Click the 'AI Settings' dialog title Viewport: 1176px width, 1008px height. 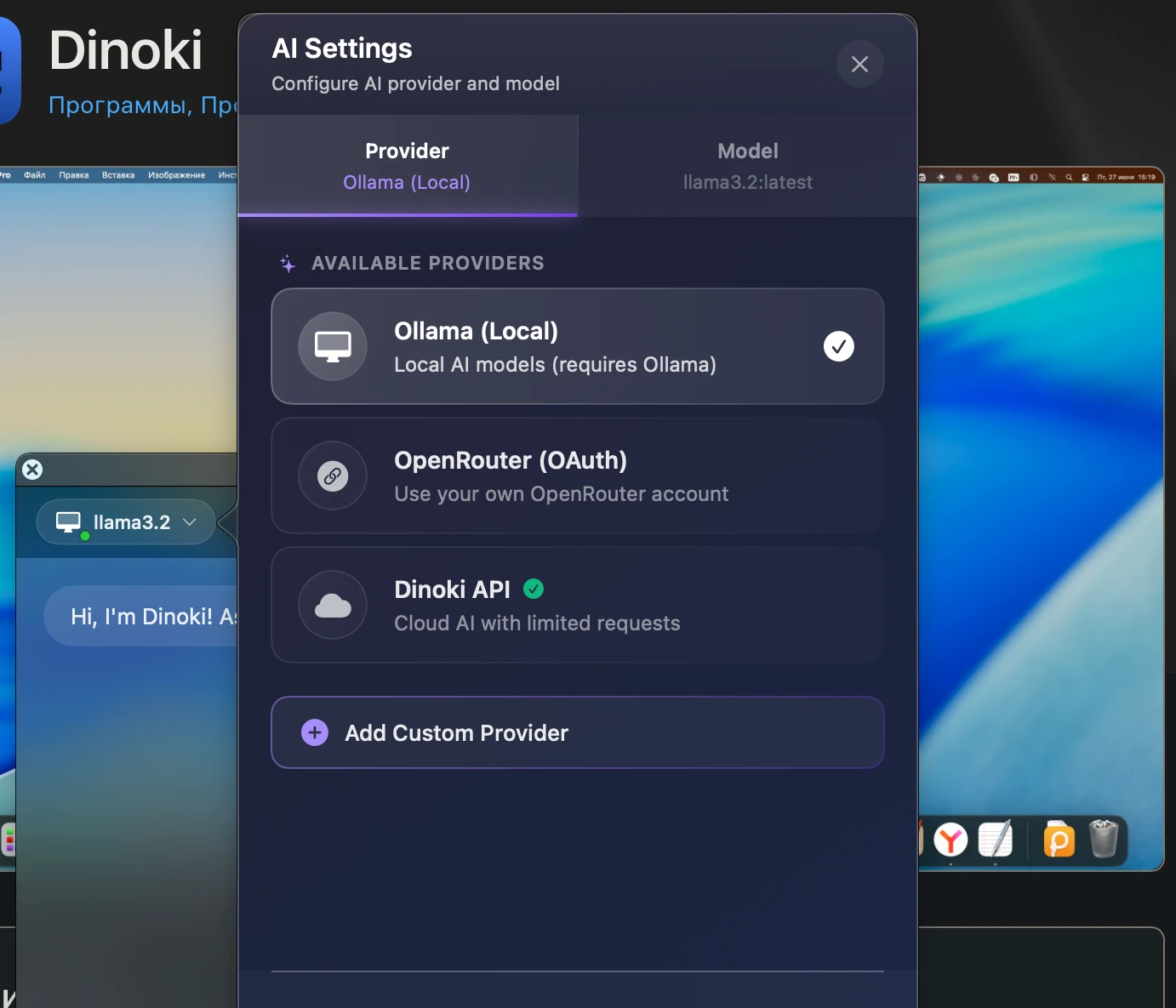click(342, 48)
